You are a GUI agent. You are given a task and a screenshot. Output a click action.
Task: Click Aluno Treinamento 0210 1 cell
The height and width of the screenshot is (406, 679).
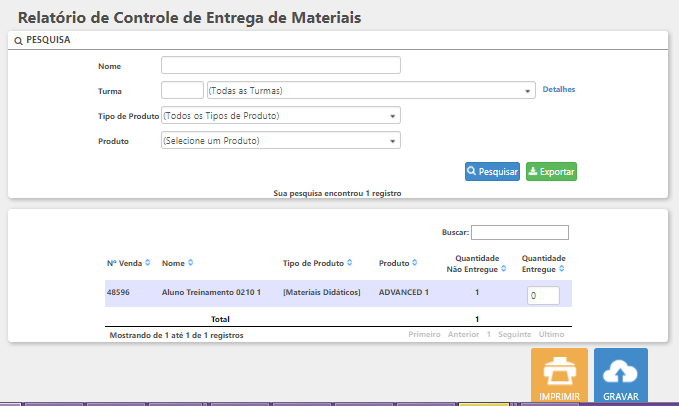[211, 292]
